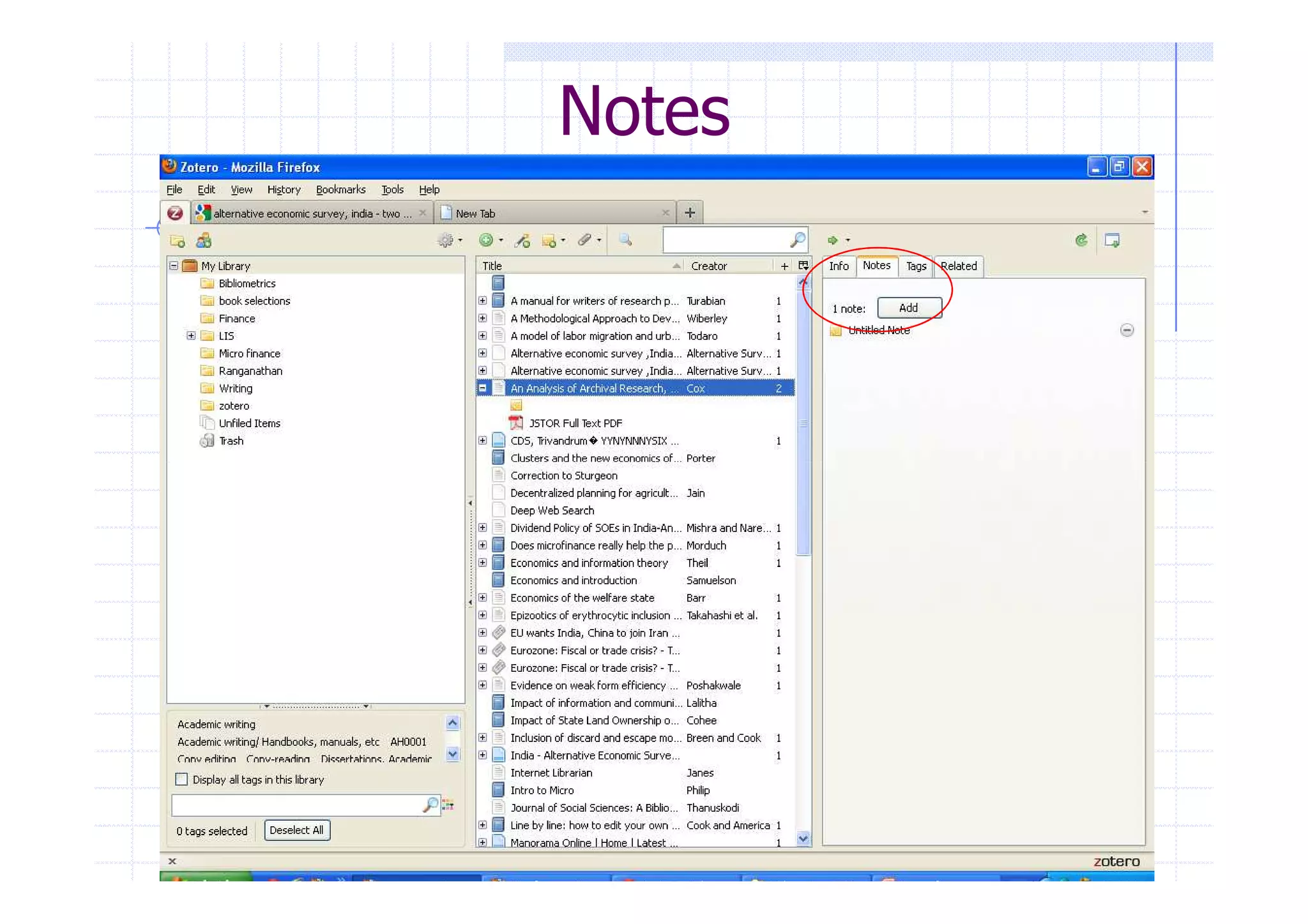Expand the A manual for writers item

click(483, 301)
